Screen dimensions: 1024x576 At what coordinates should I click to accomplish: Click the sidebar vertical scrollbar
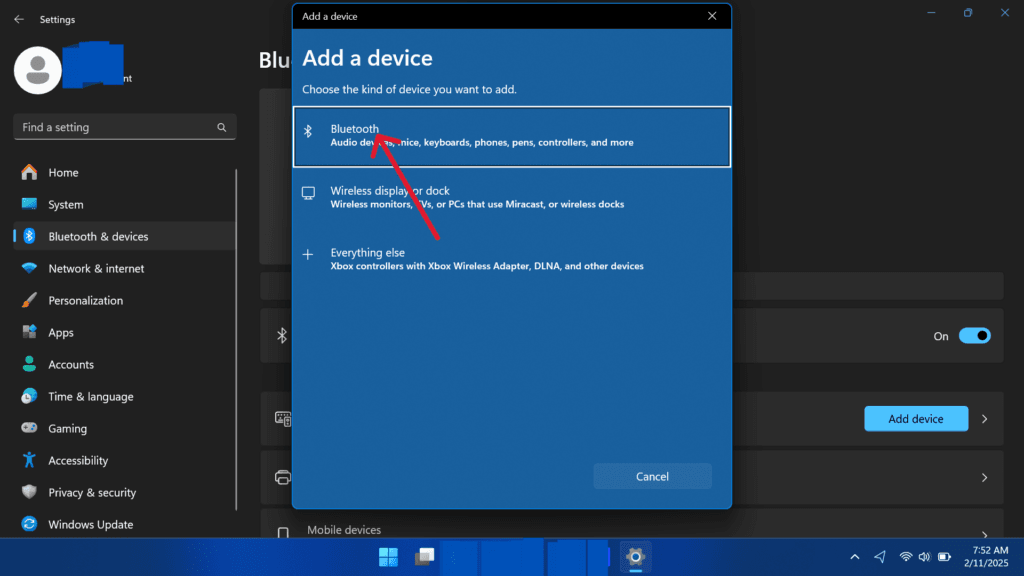tap(236, 340)
